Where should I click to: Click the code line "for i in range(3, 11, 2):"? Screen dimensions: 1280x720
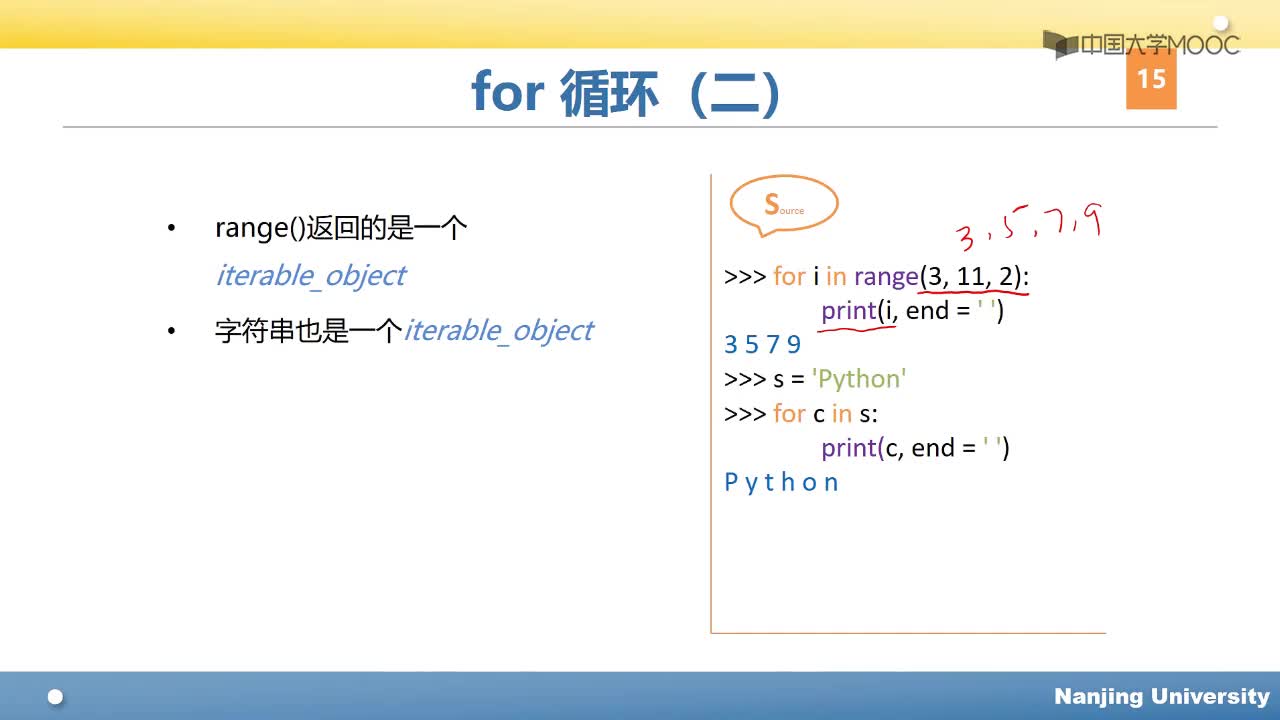click(876, 276)
